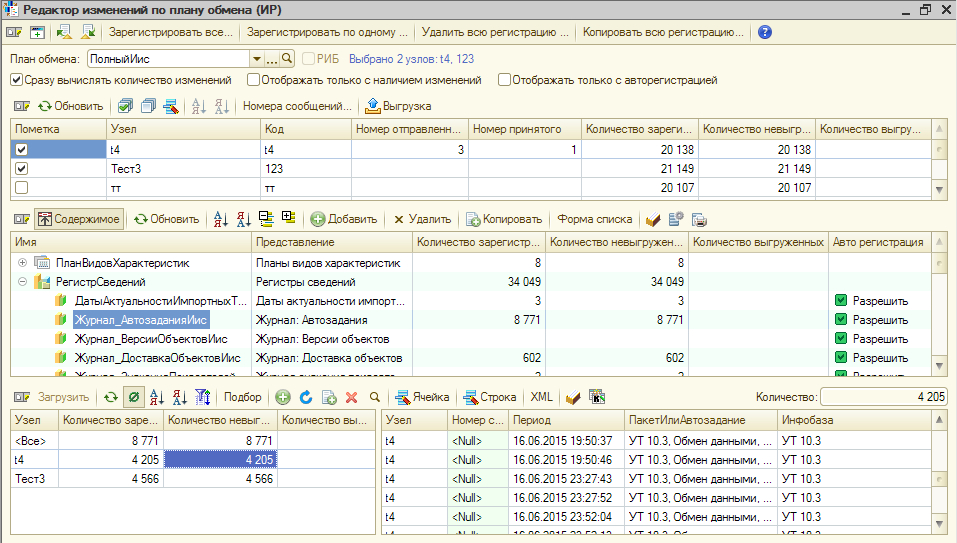The height and width of the screenshot is (543, 957).
Task: Click the collapse tree levels icon
Action: [x=266, y=218]
